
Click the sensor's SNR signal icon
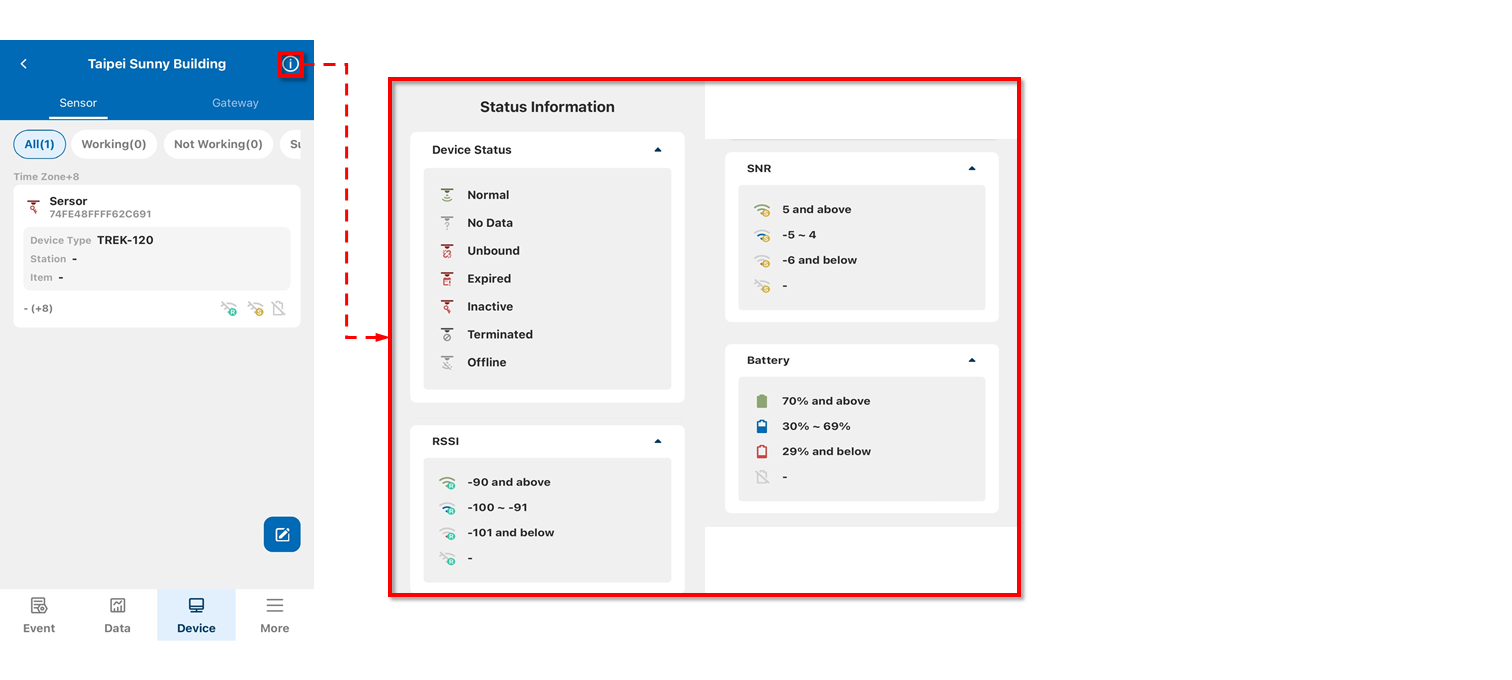tap(255, 309)
